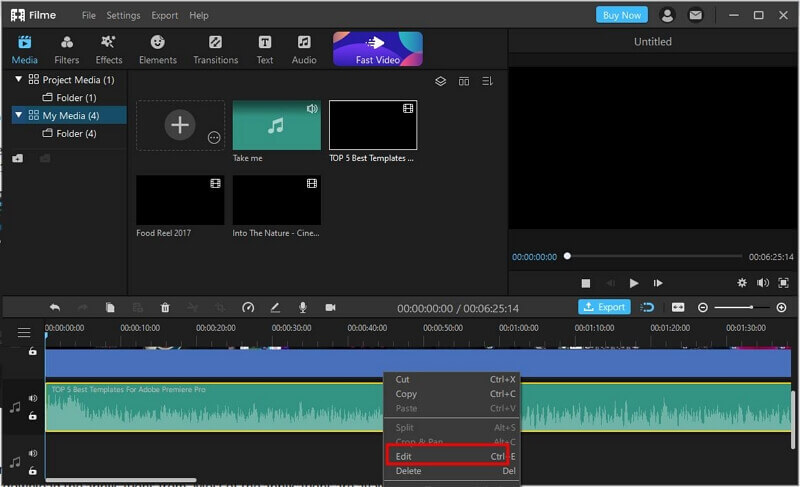Collapse the My Media tree node

(x=19, y=115)
